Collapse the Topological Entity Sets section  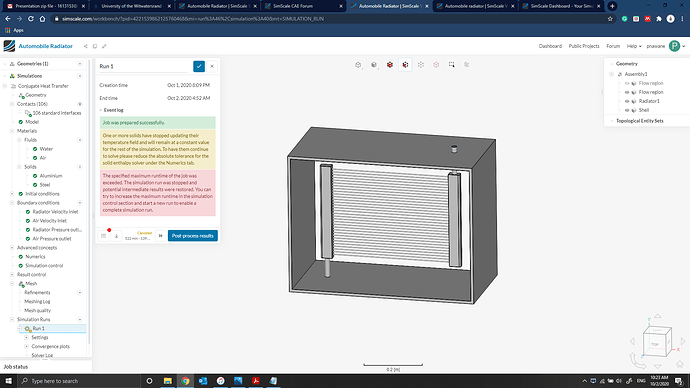[612, 121]
